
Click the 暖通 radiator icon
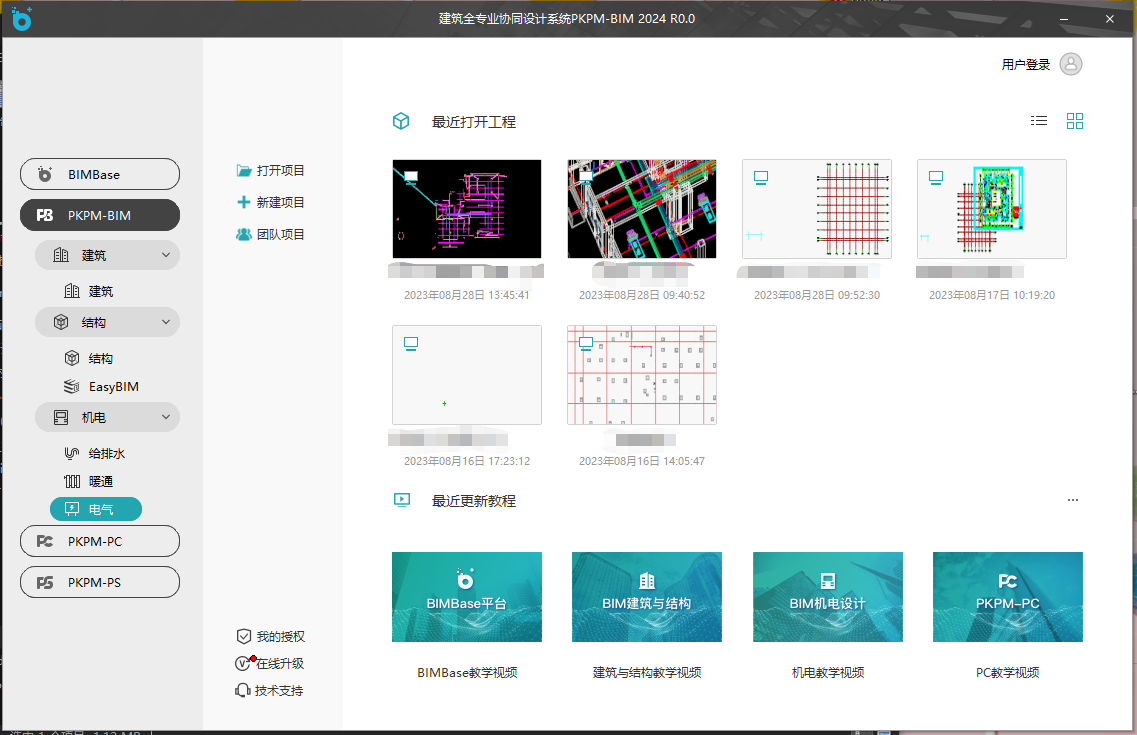point(72,481)
